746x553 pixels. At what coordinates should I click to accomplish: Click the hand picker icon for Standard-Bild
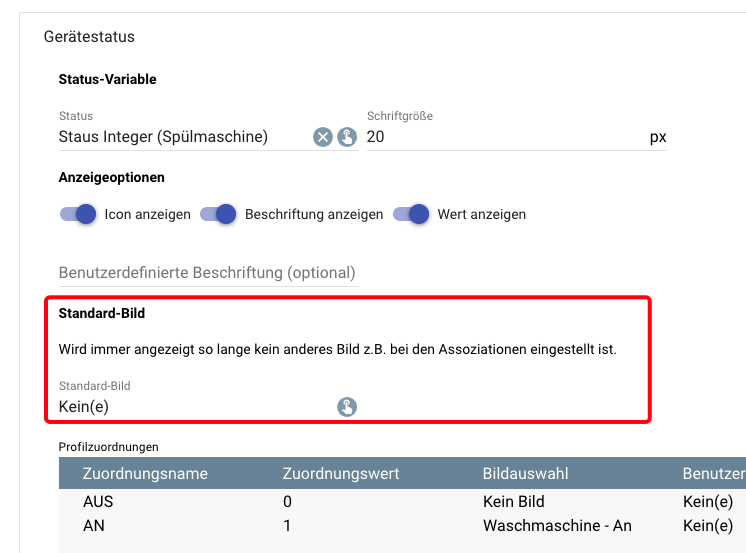coord(347,406)
